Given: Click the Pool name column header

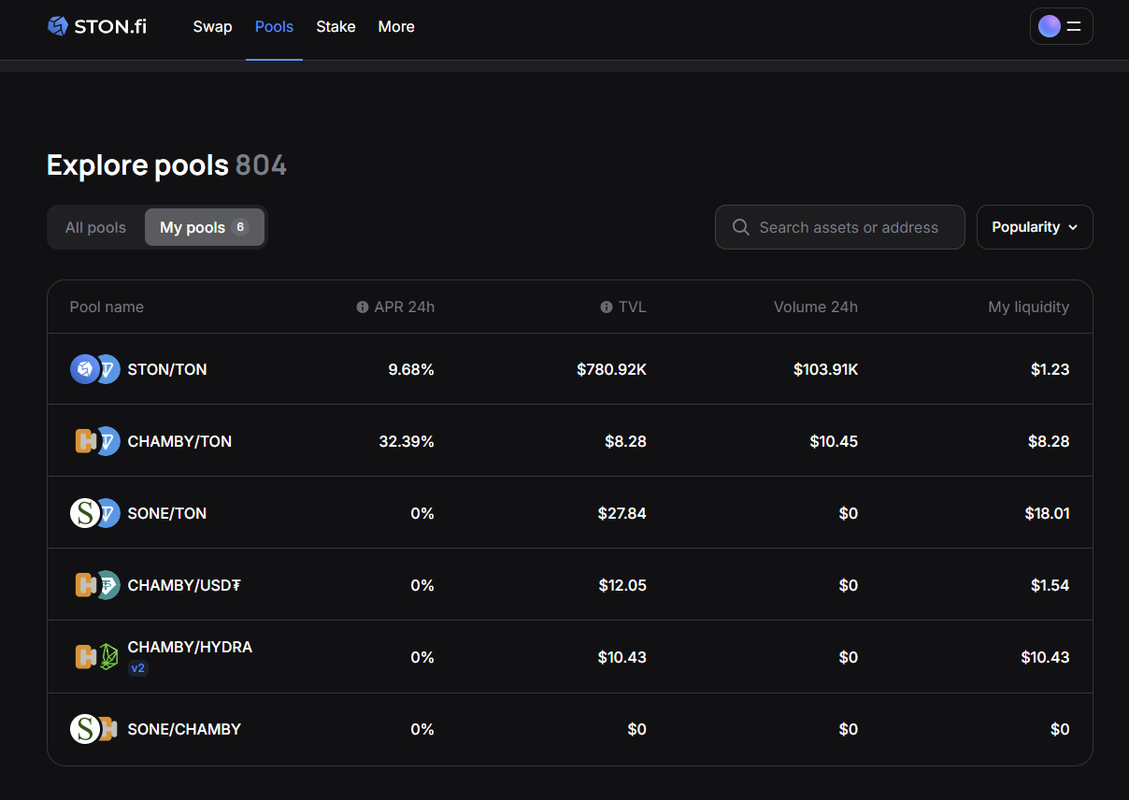Looking at the screenshot, I should click(107, 307).
